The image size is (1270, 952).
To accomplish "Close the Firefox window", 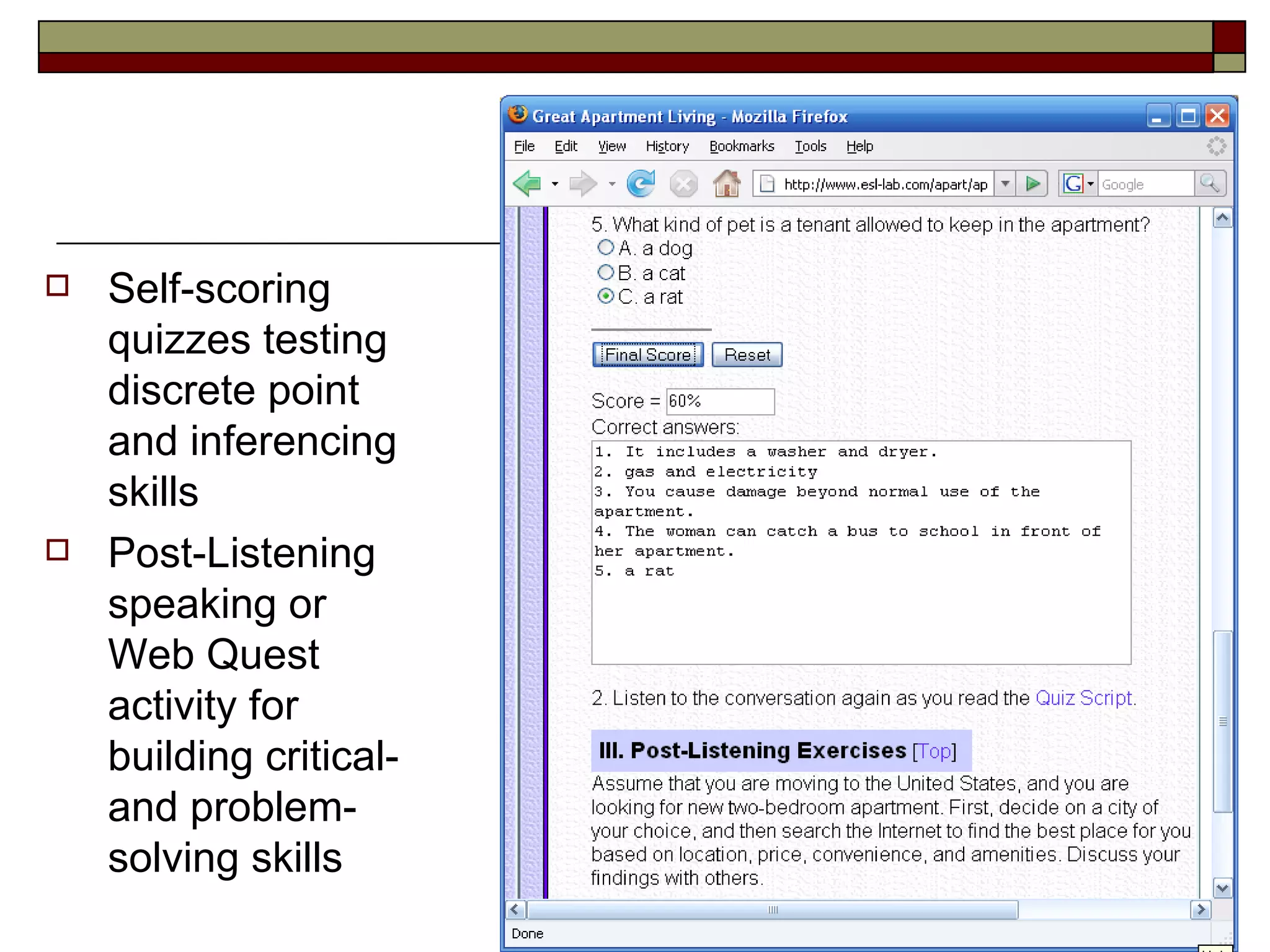I will [1218, 116].
